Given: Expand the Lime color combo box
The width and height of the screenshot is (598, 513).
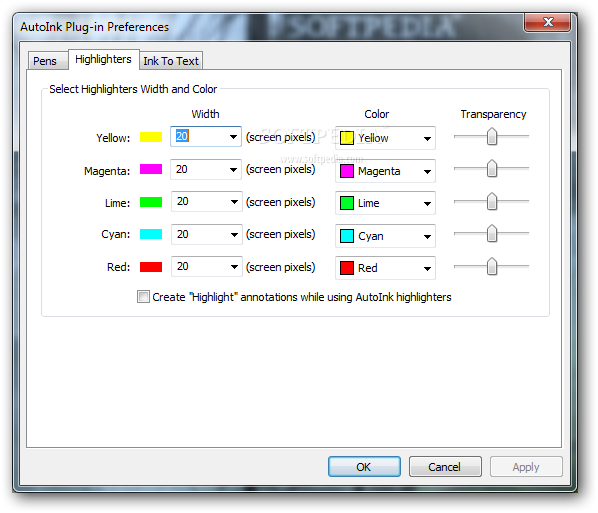Looking at the screenshot, I should coord(385,203).
